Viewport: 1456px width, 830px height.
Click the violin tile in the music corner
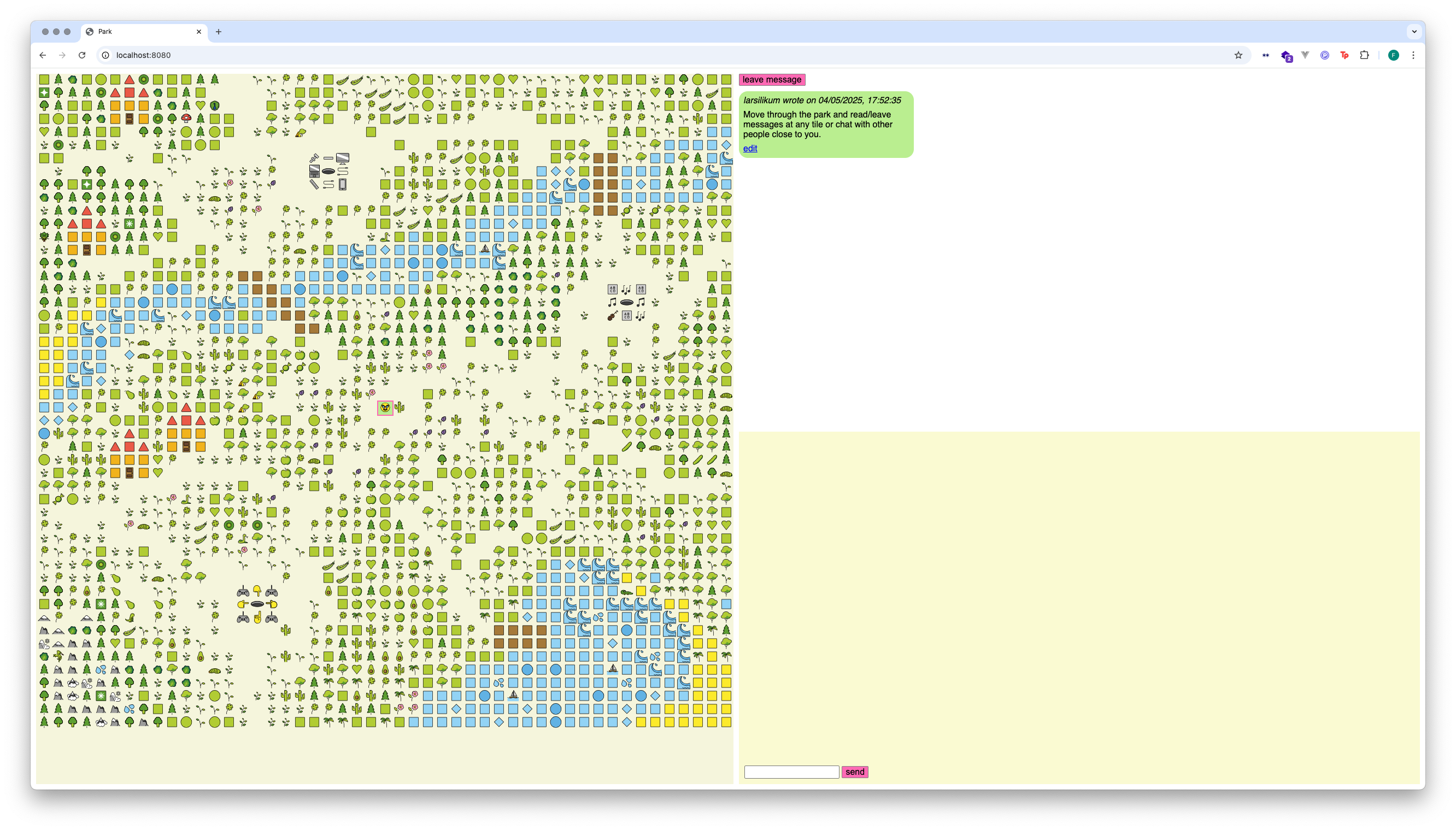(612, 317)
